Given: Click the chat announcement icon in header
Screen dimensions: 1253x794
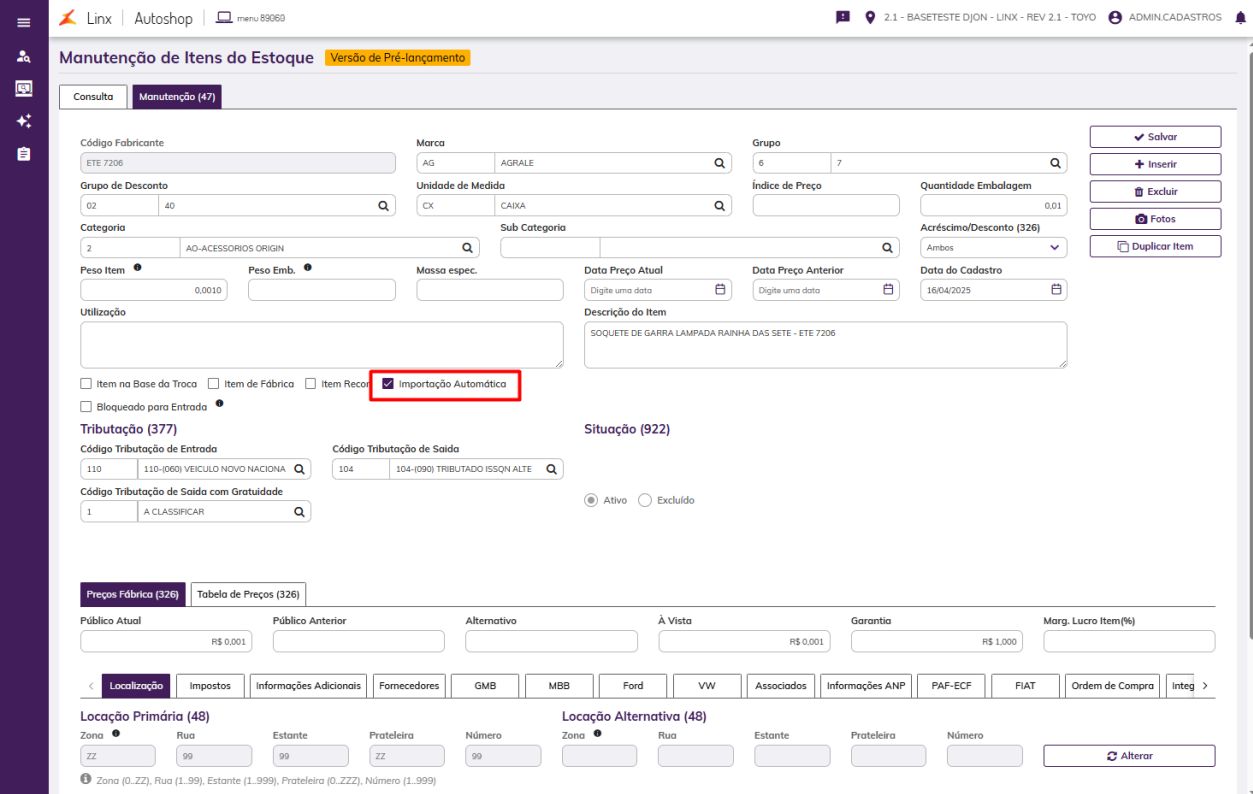Looking at the screenshot, I should 843,18.
